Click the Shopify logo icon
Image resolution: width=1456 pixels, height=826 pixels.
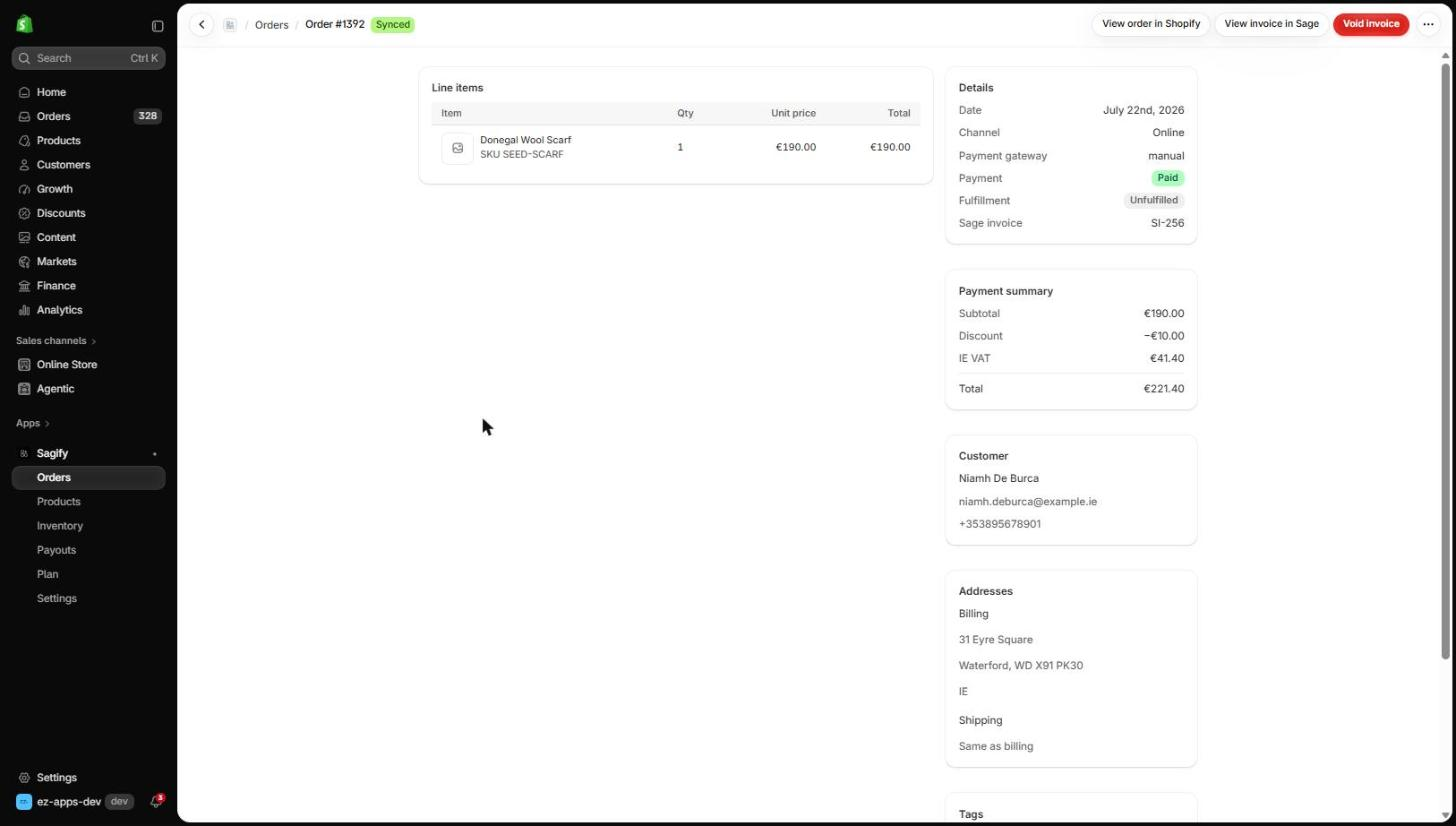(24, 25)
